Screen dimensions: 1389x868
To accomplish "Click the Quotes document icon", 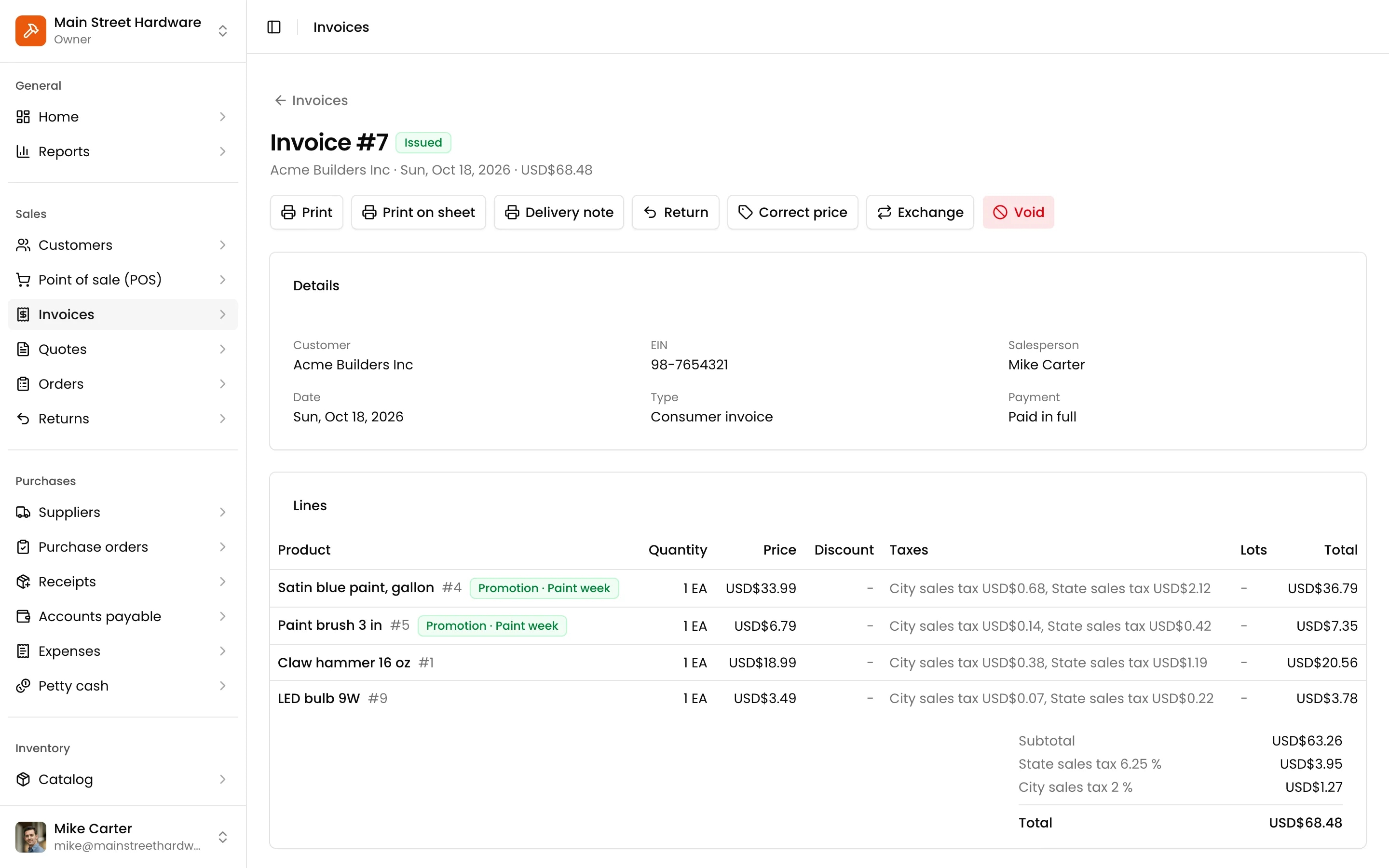I will [x=23, y=349].
